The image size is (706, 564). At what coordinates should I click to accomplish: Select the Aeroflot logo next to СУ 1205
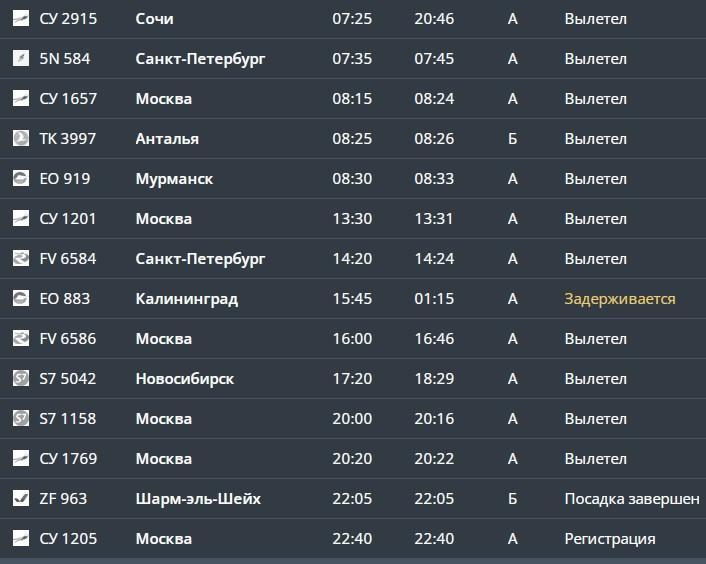(21, 539)
